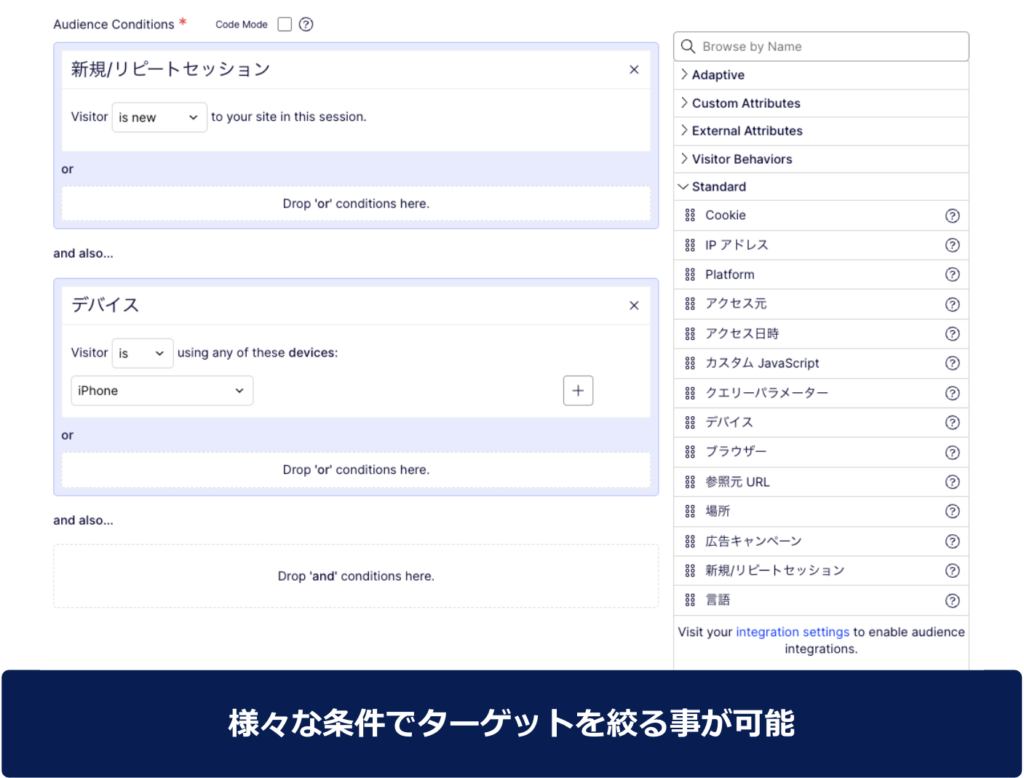Viewport: 1024px width, 778px height.
Task: Open the integration settings link
Action: pyautogui.click(x=792, y=632)
